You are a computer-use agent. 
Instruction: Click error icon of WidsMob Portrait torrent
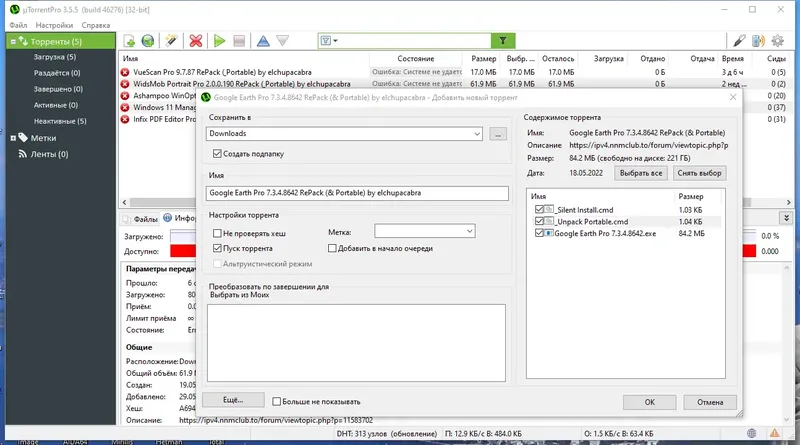pyautogui.click(x=125, y=84)
